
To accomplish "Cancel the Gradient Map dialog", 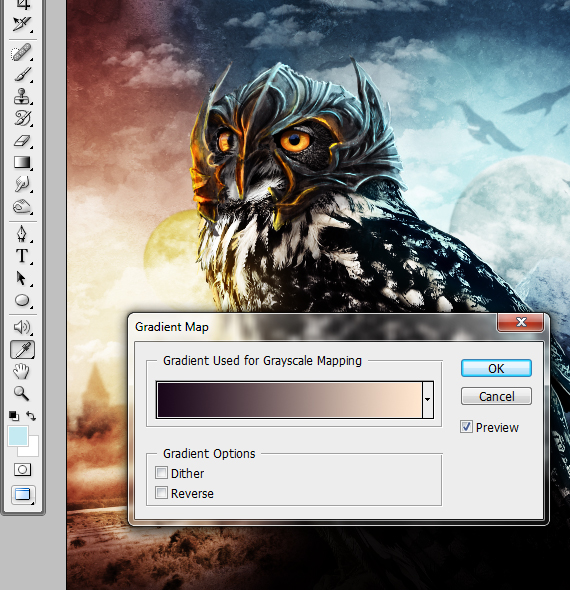I will click(x=496, y=396).
